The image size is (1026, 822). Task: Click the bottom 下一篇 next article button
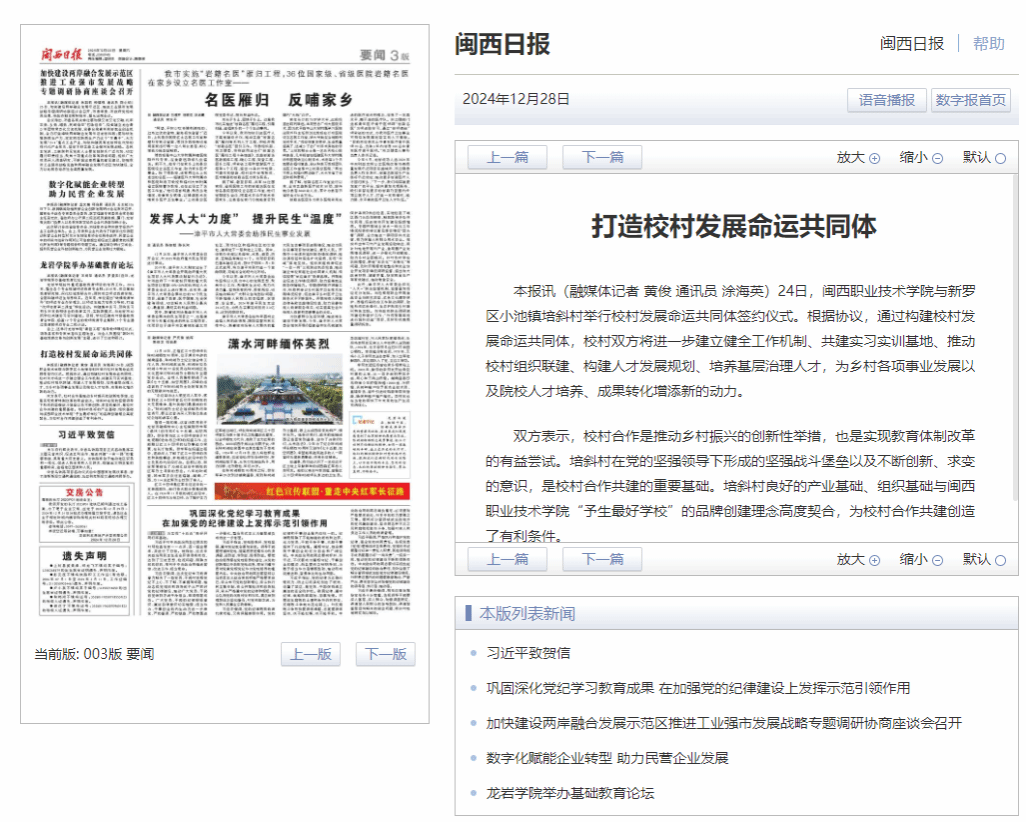pyautogui.click(x=602, y=559)
